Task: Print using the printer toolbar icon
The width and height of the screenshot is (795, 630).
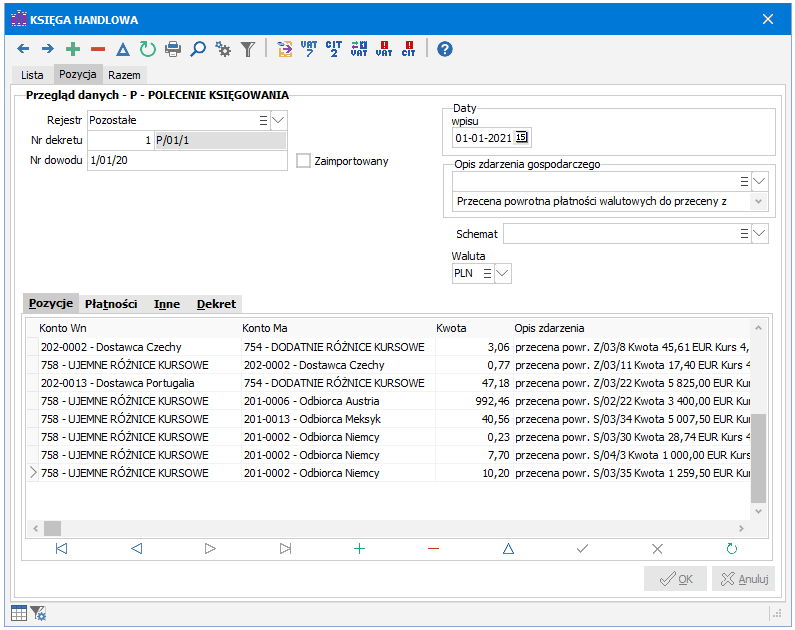Action: pos(173,49)
